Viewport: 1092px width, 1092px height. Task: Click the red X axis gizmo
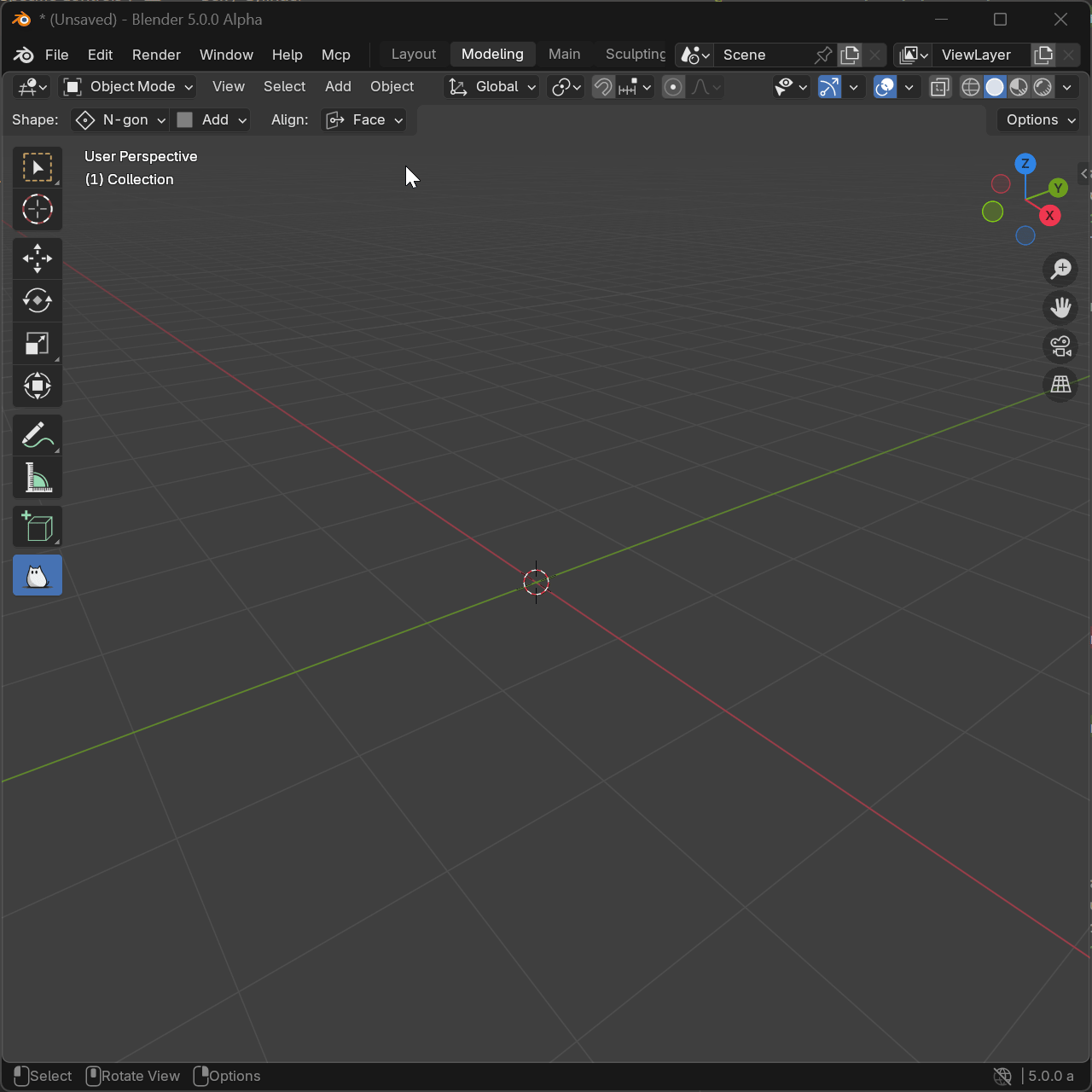click(x=1050, y=216)
